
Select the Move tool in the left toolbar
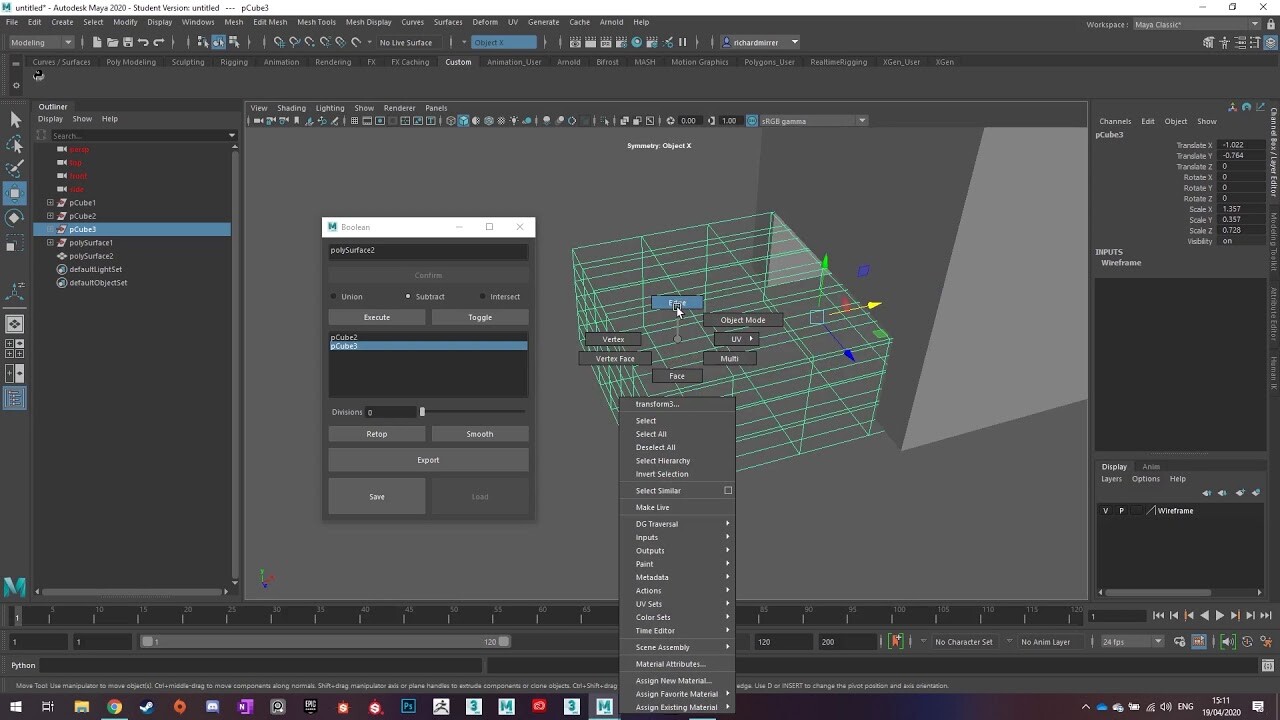click(x=15, y=192)
